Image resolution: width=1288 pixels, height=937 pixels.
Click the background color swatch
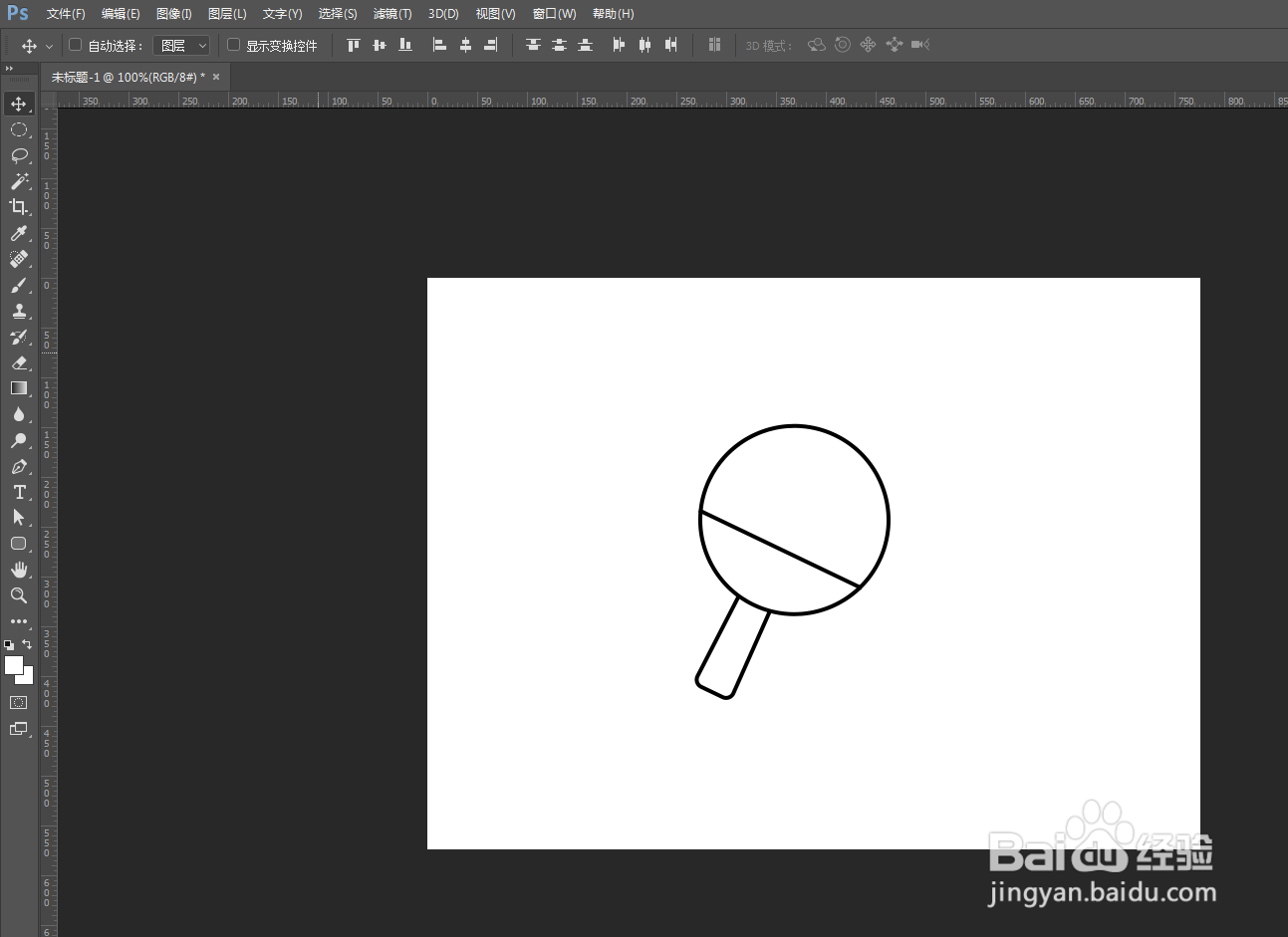[28, 678]
